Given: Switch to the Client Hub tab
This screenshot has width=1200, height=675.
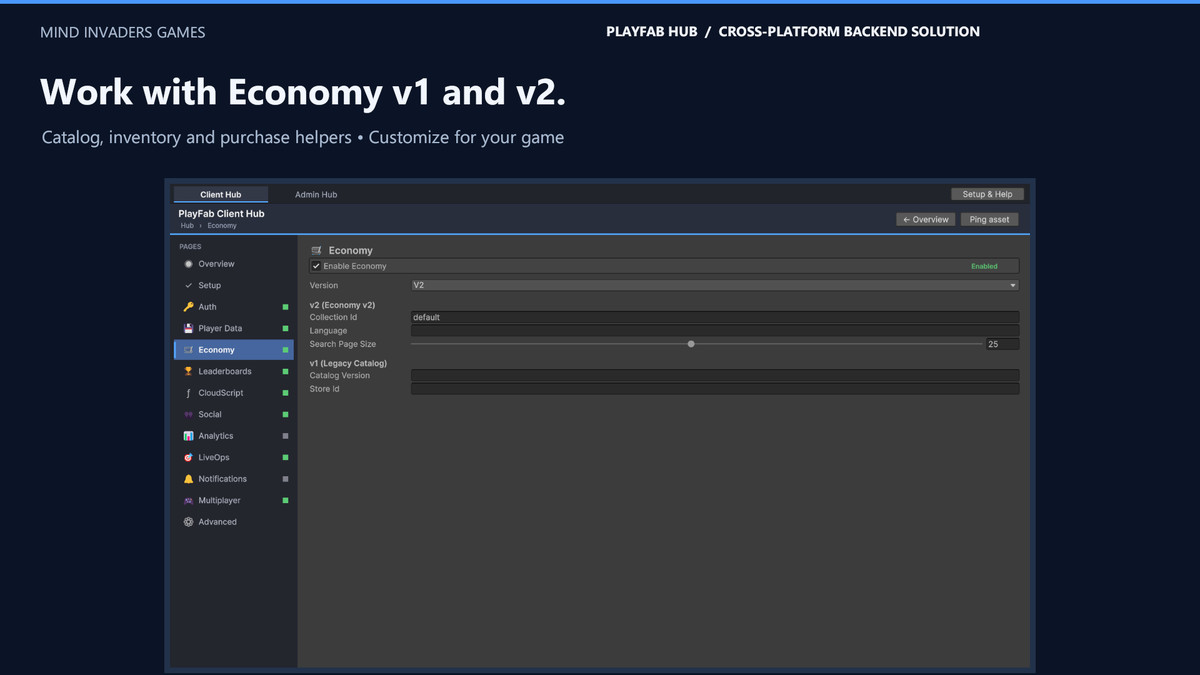Looking at the screenshot, I should coord(220,194).
